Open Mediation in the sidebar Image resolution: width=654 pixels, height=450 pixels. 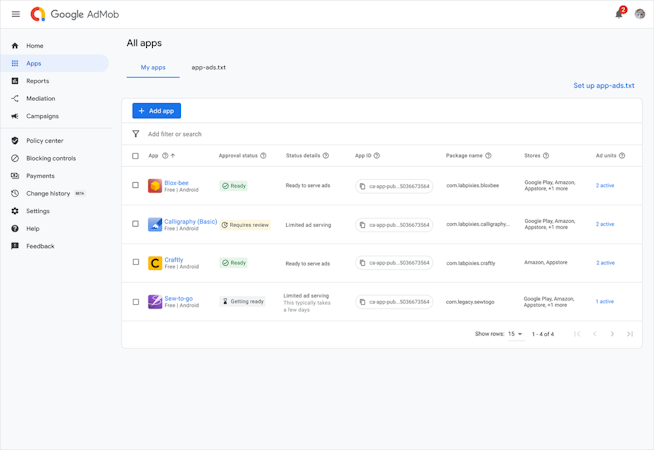click(54, 98)
